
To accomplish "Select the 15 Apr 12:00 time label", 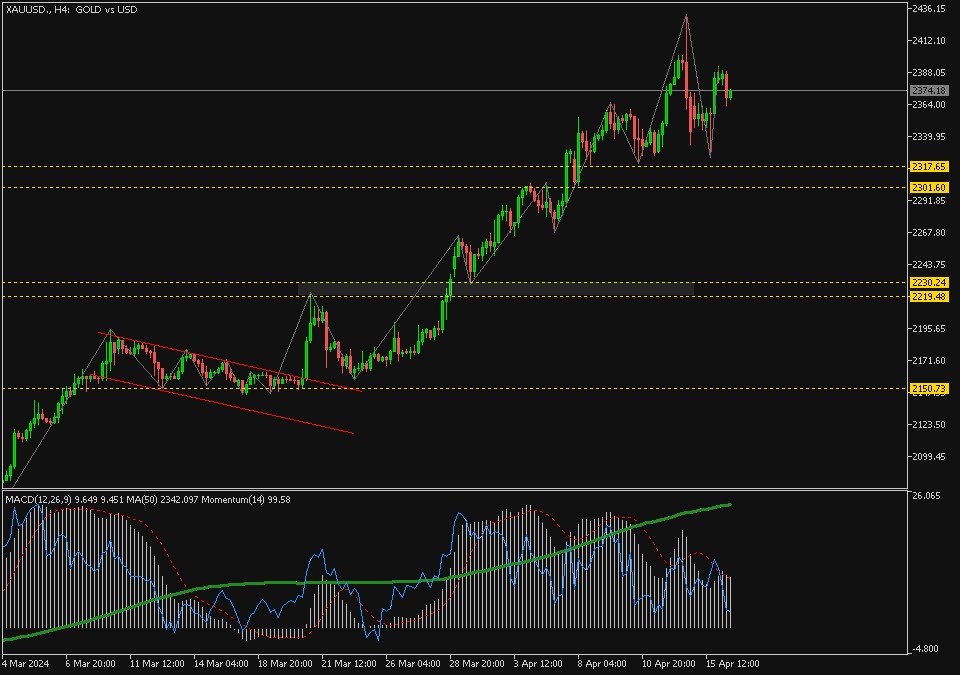I will click(x=731, y=662).
